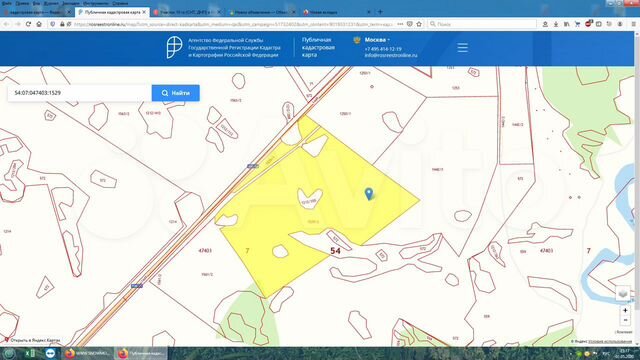Open the library bookmarks icon in toolbar
640x360 pixels.
click(x=567, y=24)
